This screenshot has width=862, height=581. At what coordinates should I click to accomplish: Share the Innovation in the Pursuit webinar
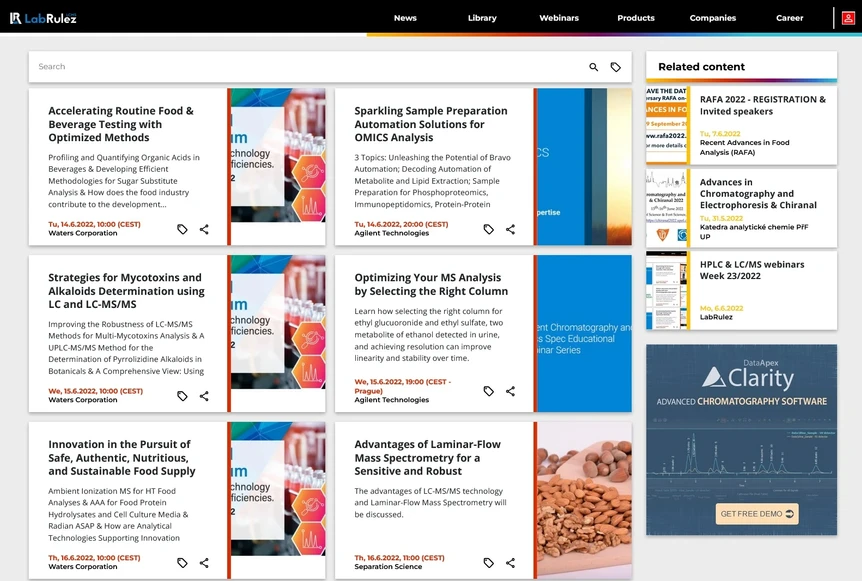point(204,562)
